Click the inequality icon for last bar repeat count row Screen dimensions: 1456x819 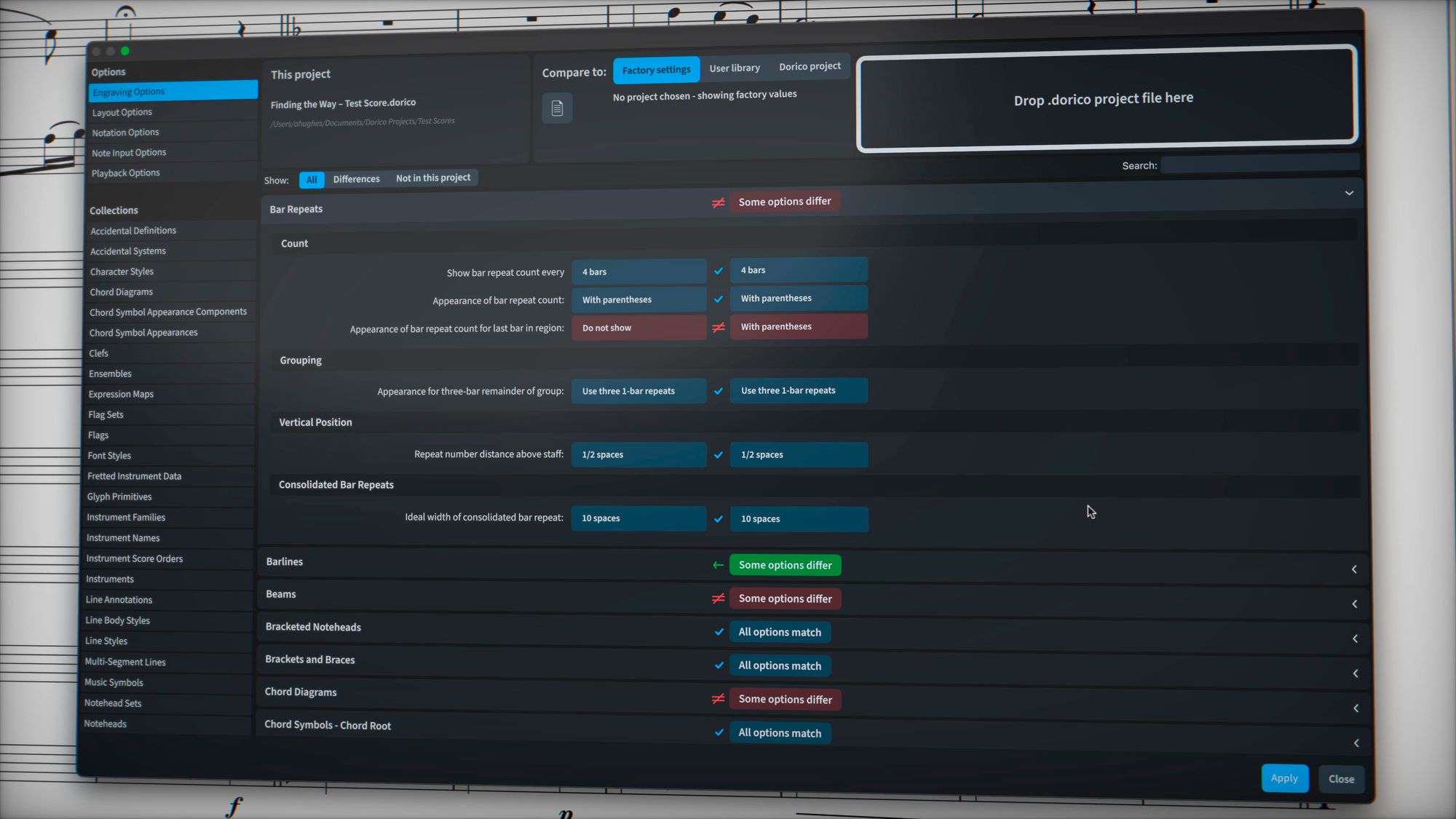click(x=718, y=328)
